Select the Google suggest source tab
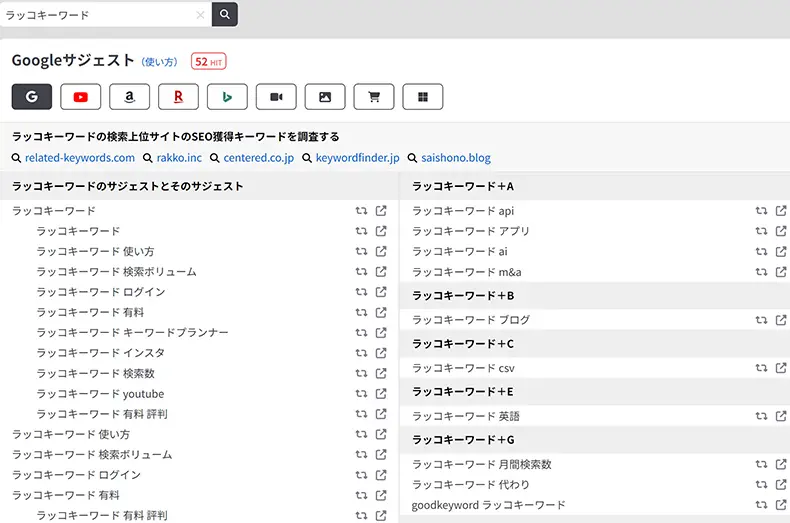This screenshot has height=523, width=790. [32, 96]
